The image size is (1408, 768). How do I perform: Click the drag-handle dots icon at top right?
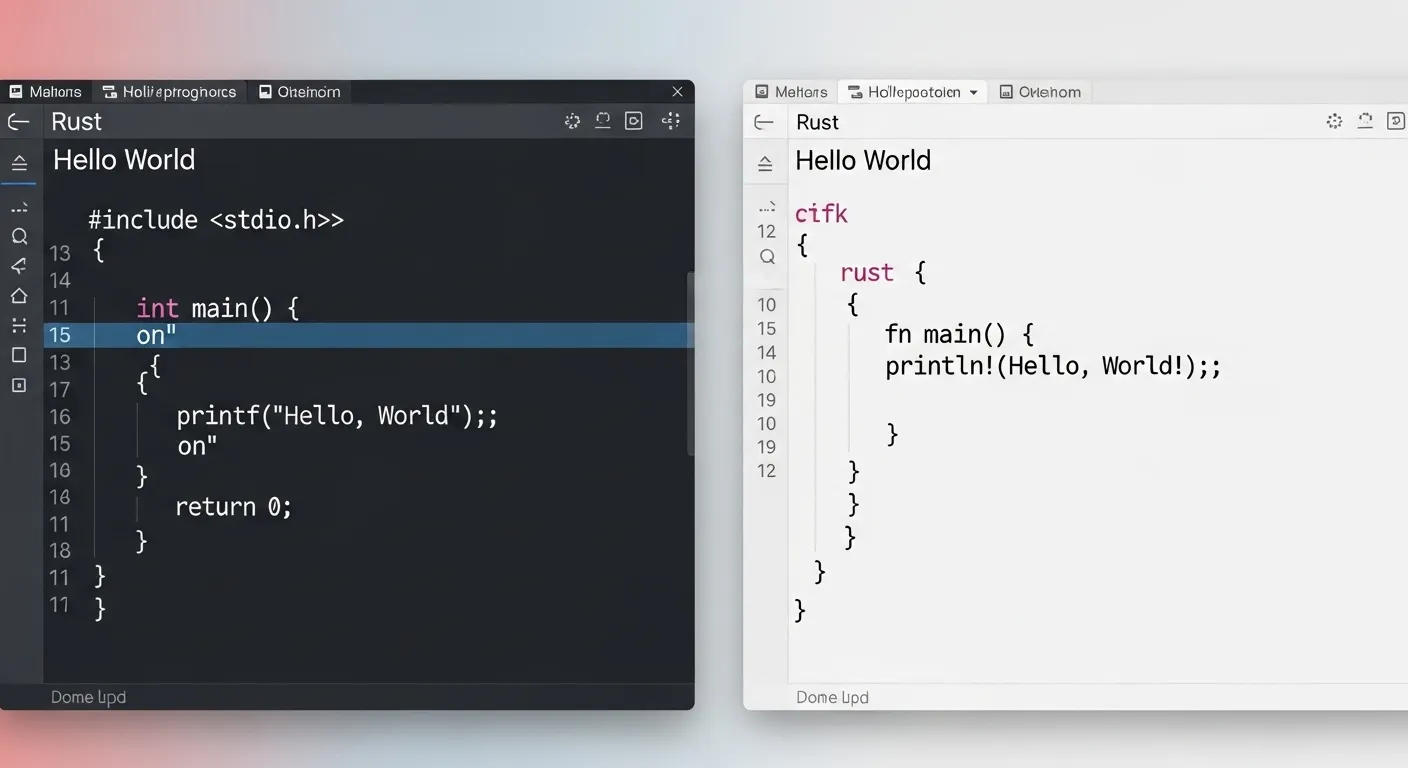pos(672,120)
